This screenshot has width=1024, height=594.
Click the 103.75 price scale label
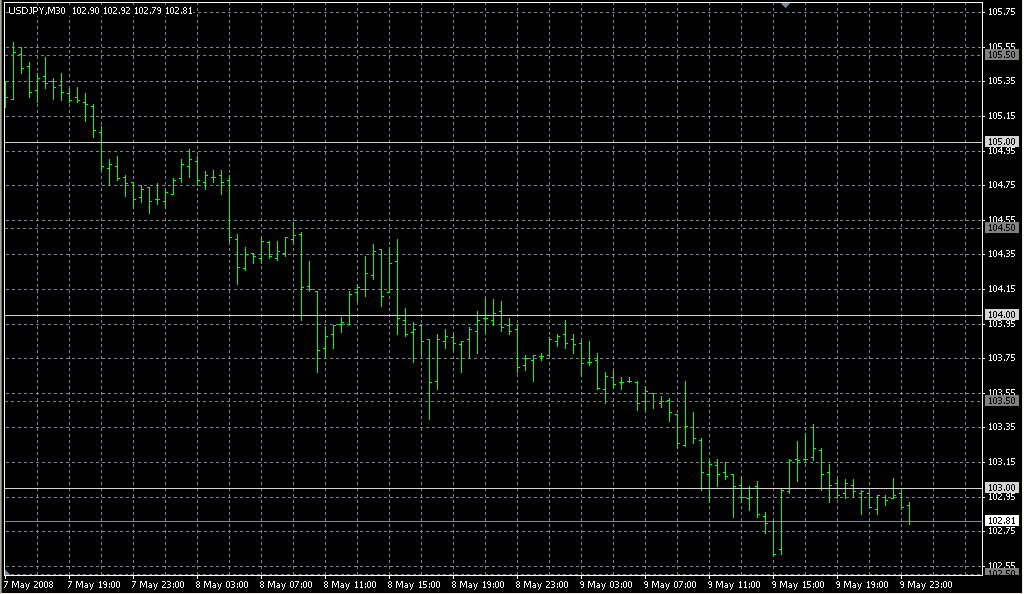pos(1001,358)
